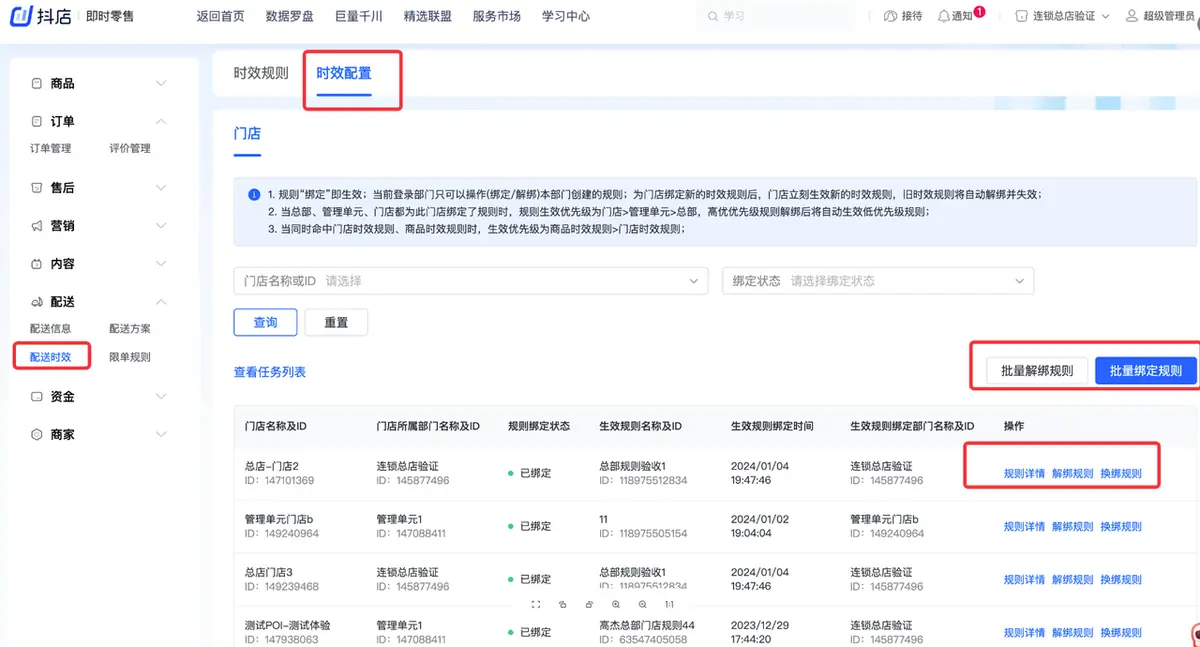1200x647 pixels.
Task: Click the 商品 icon in the sidebar
Action: (37, 84)
